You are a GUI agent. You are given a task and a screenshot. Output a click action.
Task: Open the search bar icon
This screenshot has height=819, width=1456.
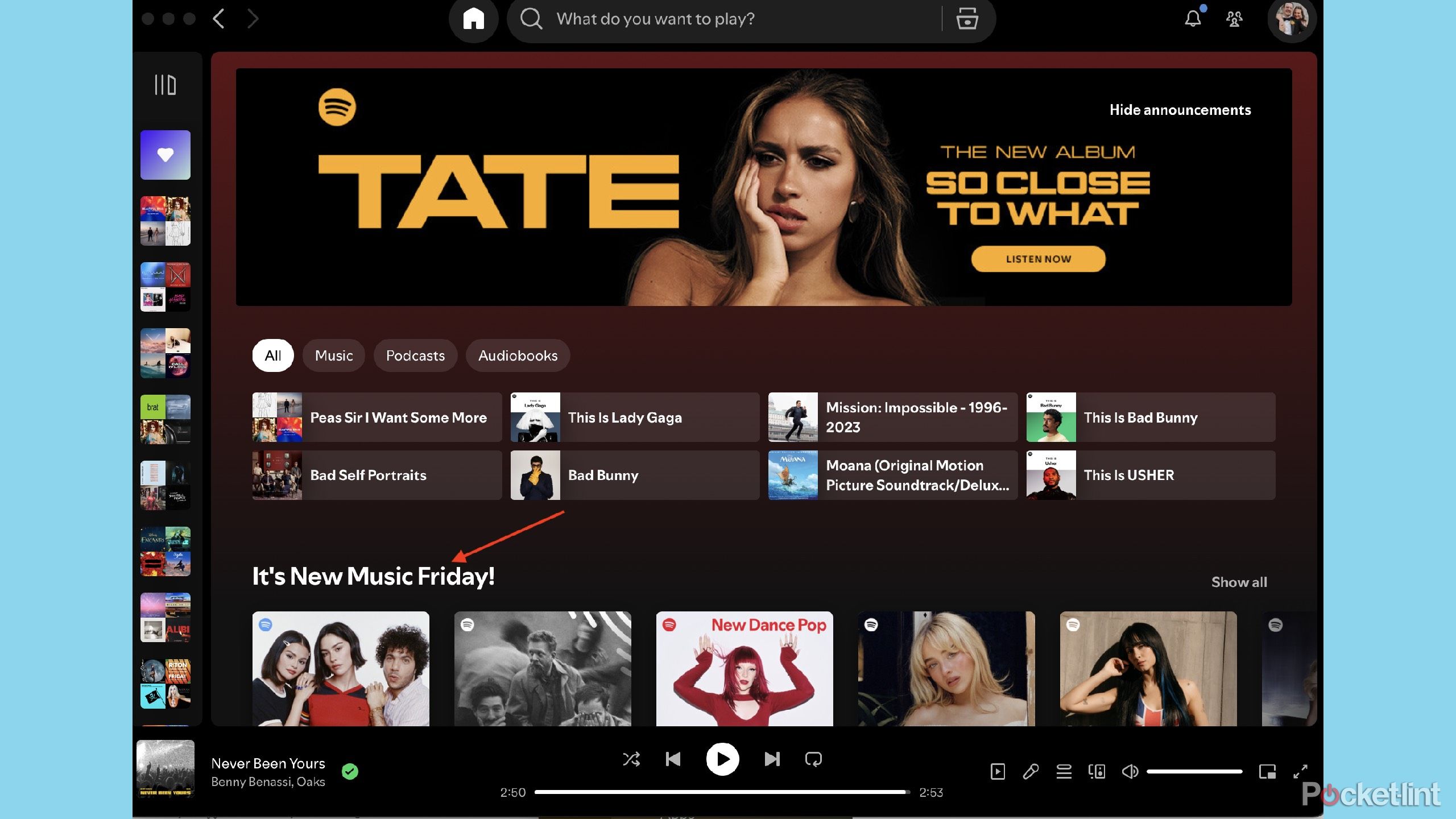coord(531,18)
